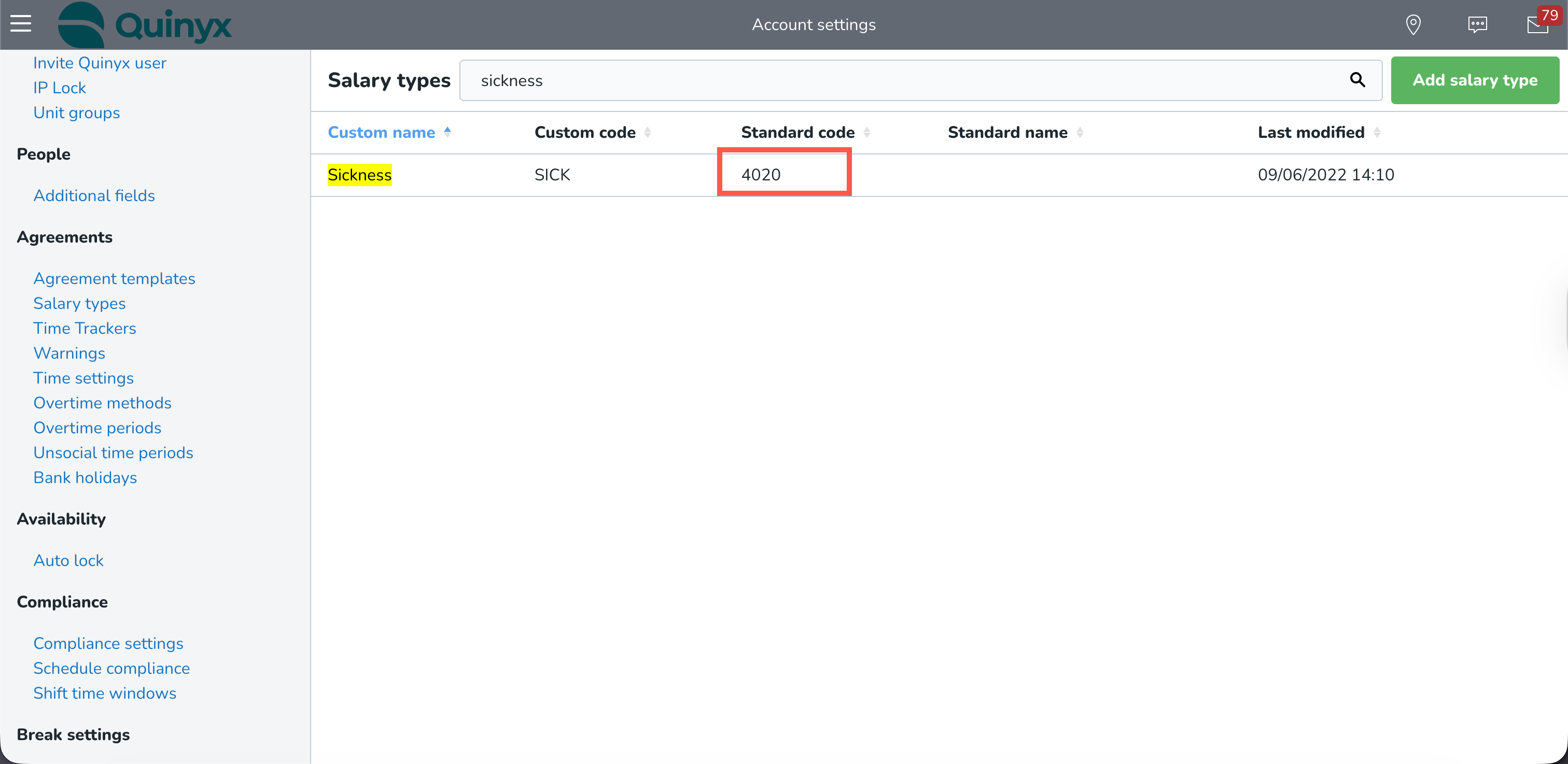Sort by Custom name column
Image resolution: width=1568 pixels, height=764 pixels.
pos(382,132)
